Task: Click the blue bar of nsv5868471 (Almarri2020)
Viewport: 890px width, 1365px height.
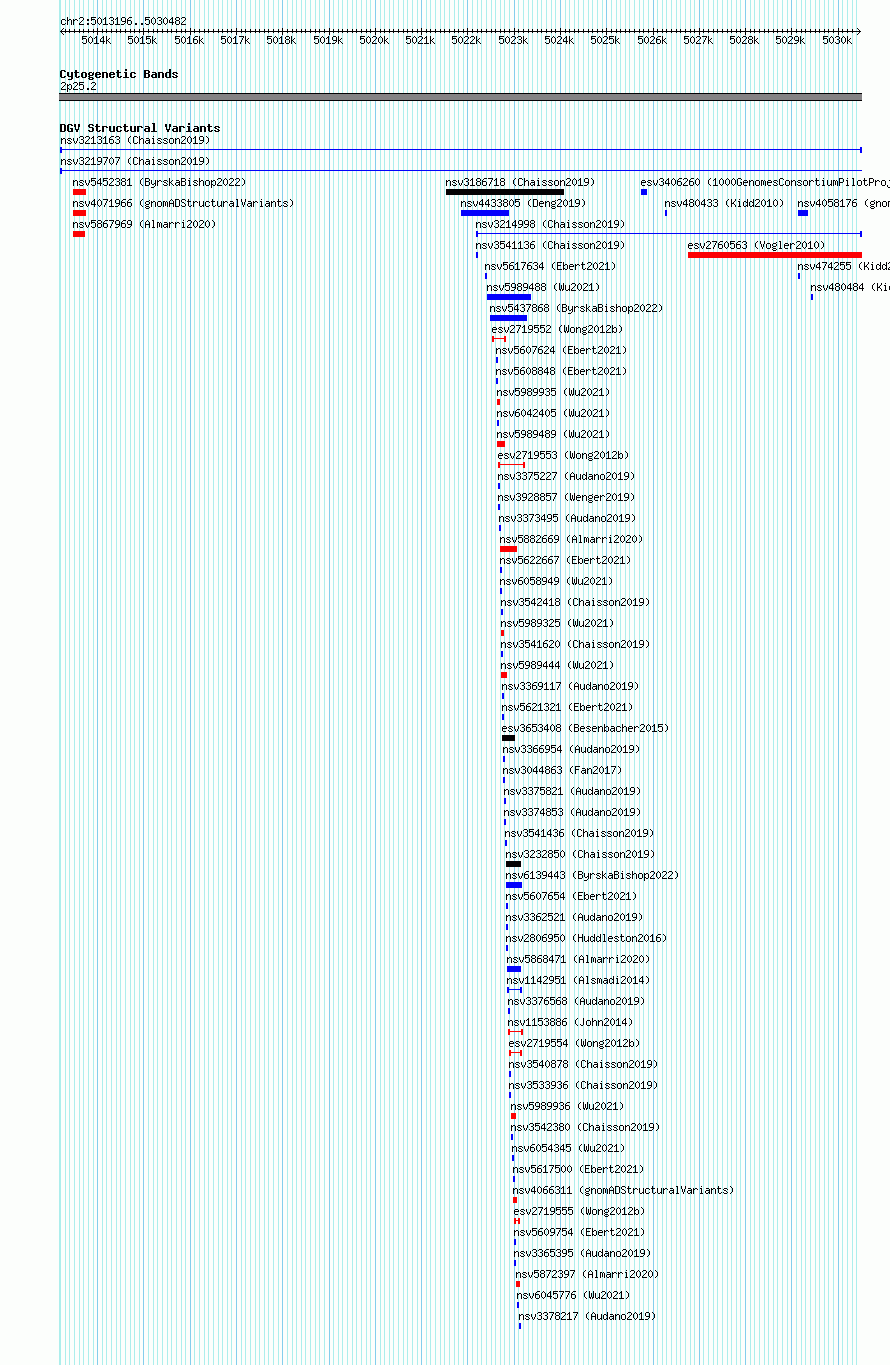Action: tap(514, 969)
